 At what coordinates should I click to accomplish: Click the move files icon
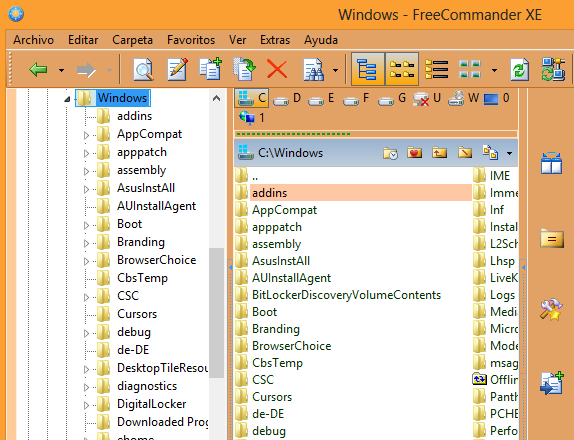[x=244, y=69]
